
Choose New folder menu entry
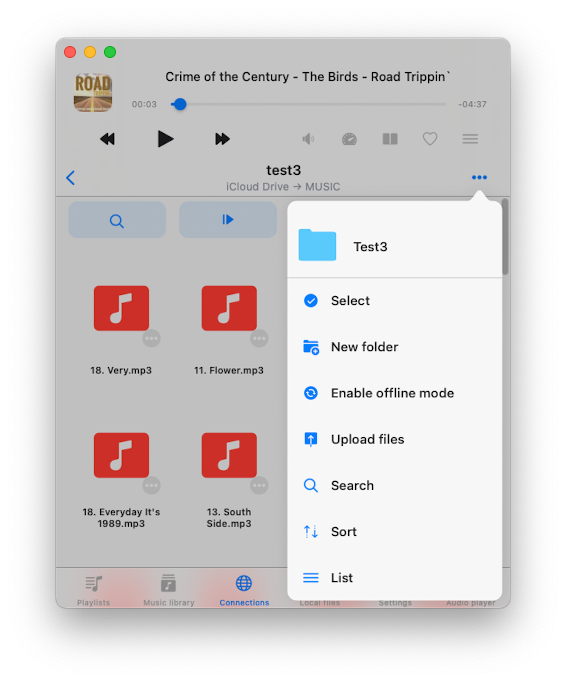[x=395, y=347]
